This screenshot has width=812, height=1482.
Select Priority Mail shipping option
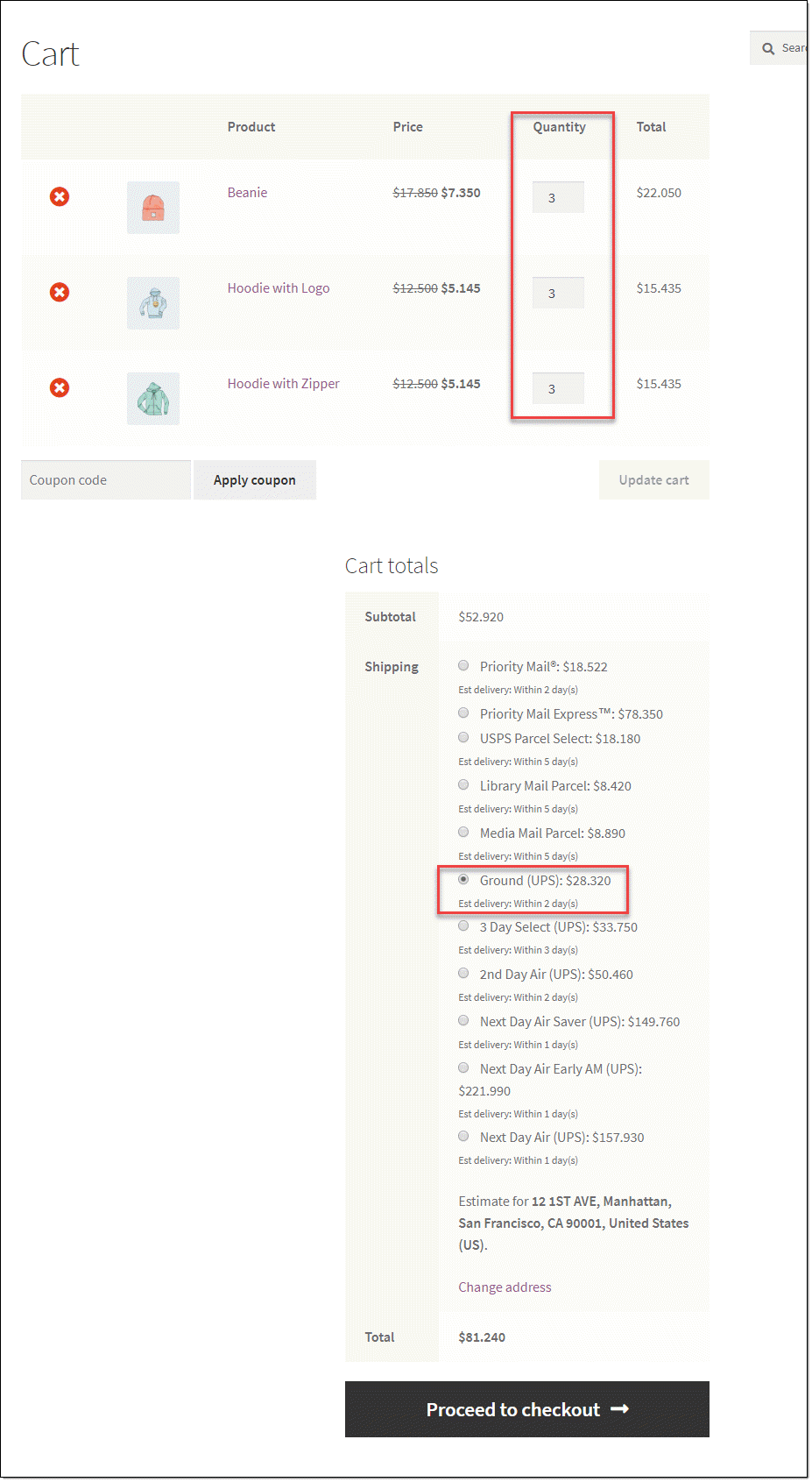[463, 666]
